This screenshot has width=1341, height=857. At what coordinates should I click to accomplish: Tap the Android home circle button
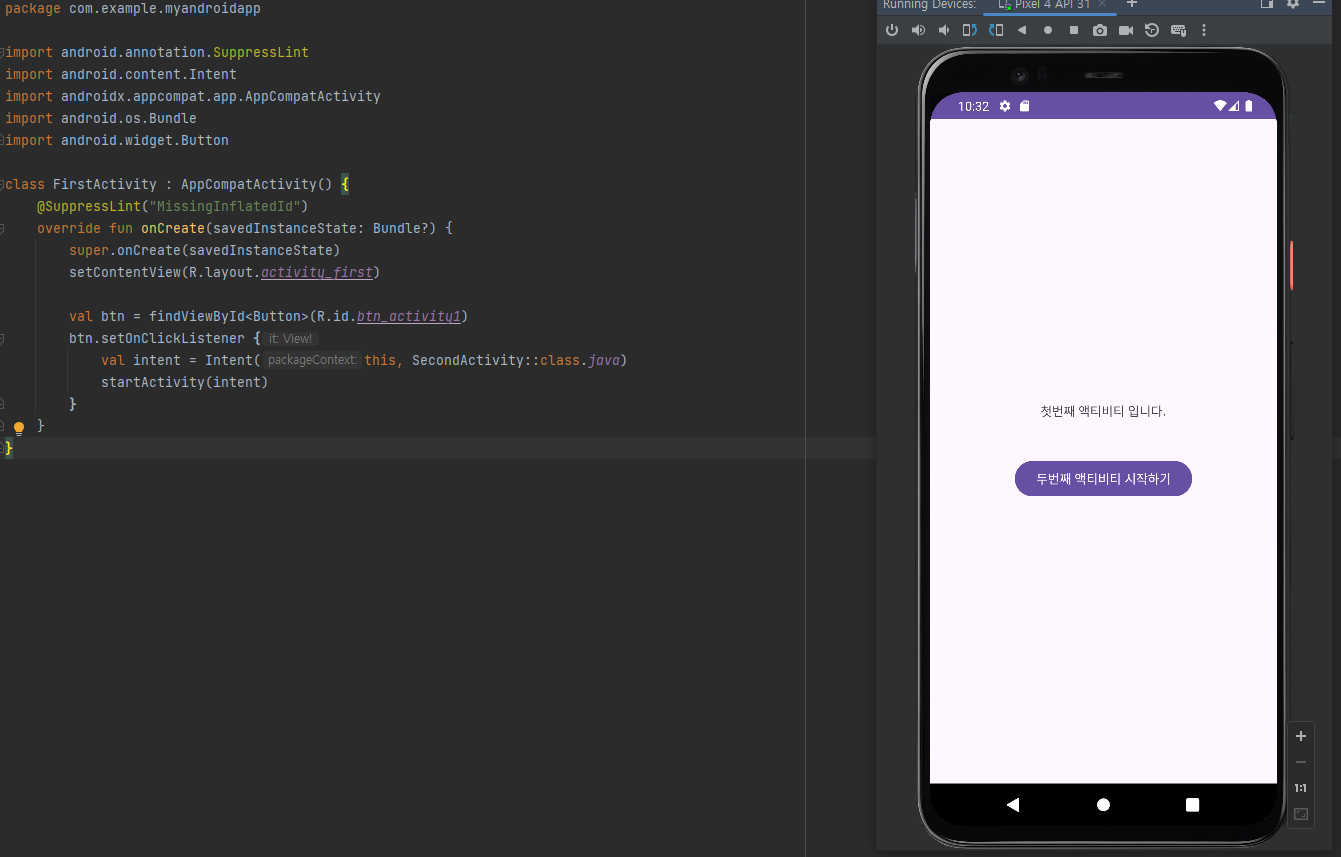coord(1103,805)
